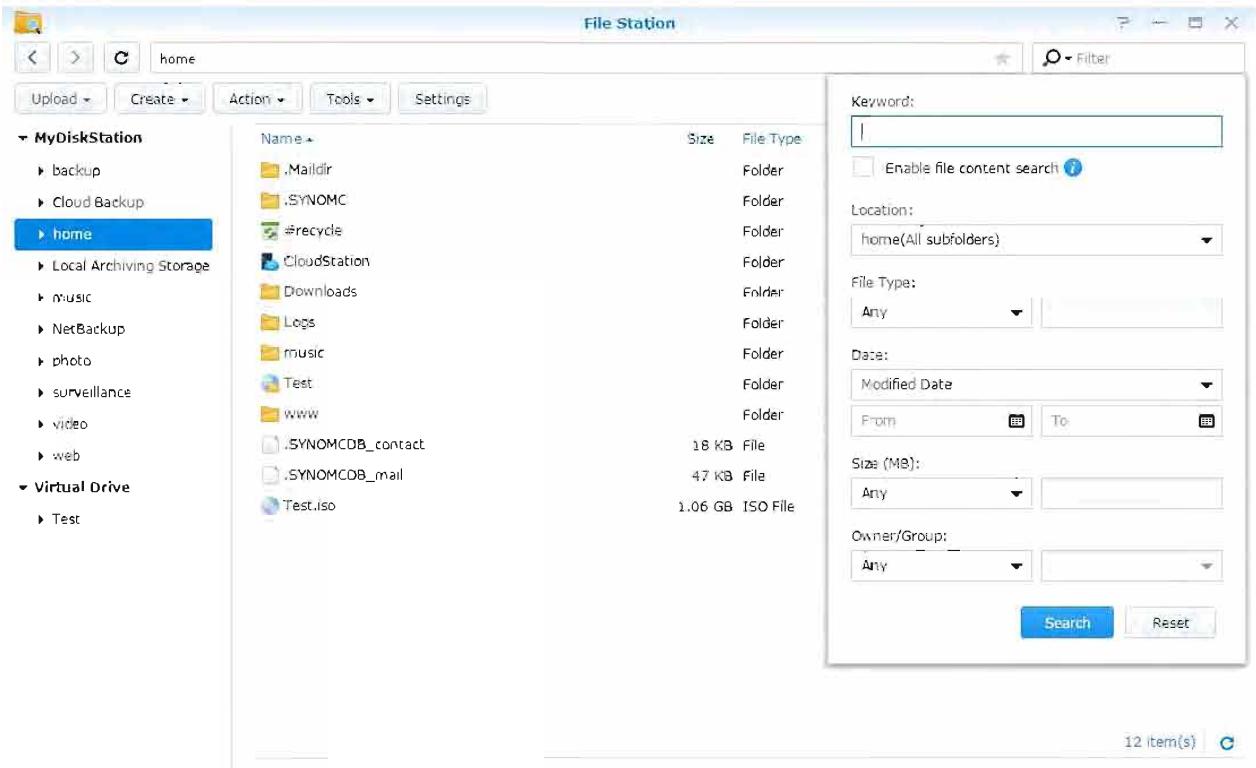This screenshot has height=768, width=1256.
Task: Select home folder in the sidebar
Action: coord(113,234)
